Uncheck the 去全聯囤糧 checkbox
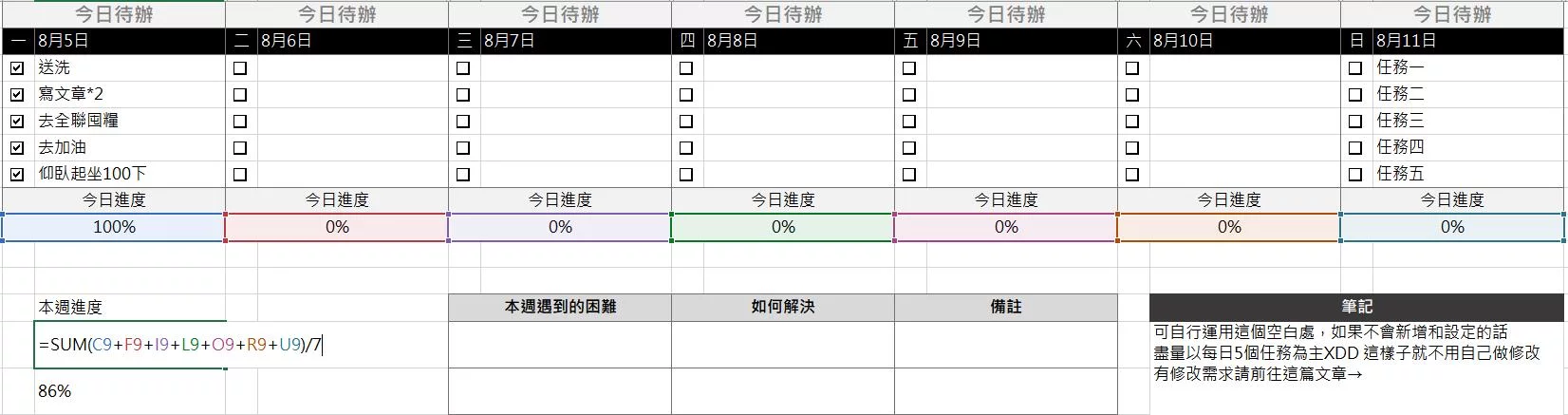1568x415 pixels. coord(17,122)
